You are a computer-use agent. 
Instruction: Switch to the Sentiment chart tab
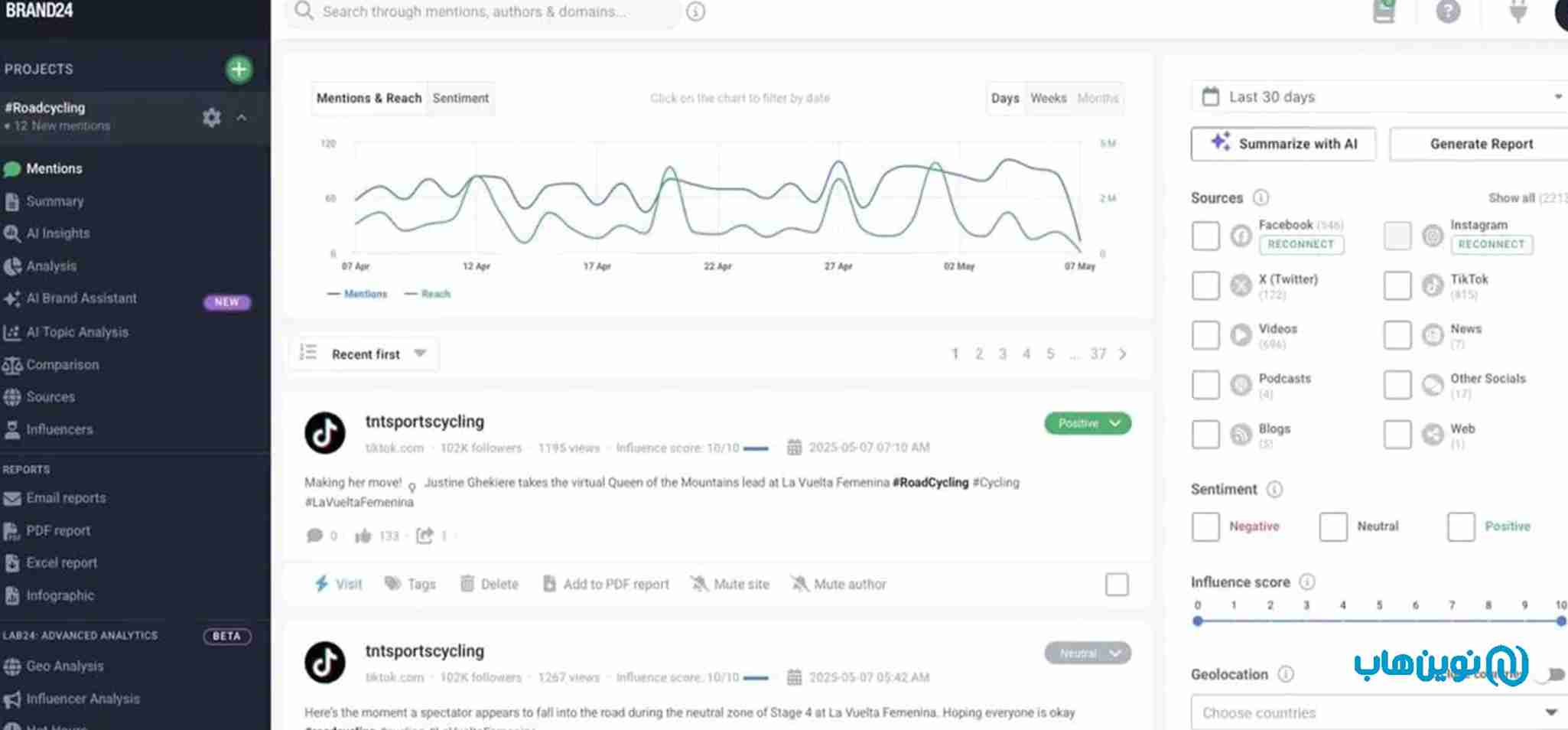tap(460, 99)
